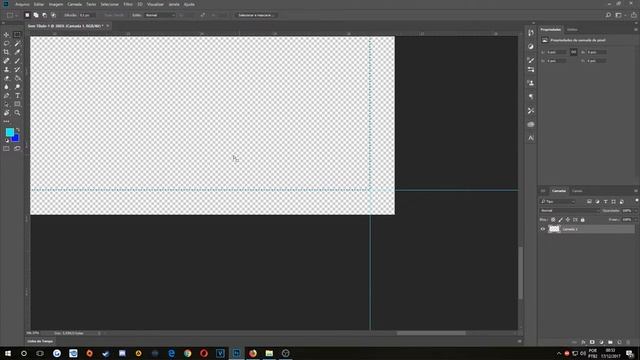Open the Edit Toolbar three-dots menu

[x=7, y=121]
